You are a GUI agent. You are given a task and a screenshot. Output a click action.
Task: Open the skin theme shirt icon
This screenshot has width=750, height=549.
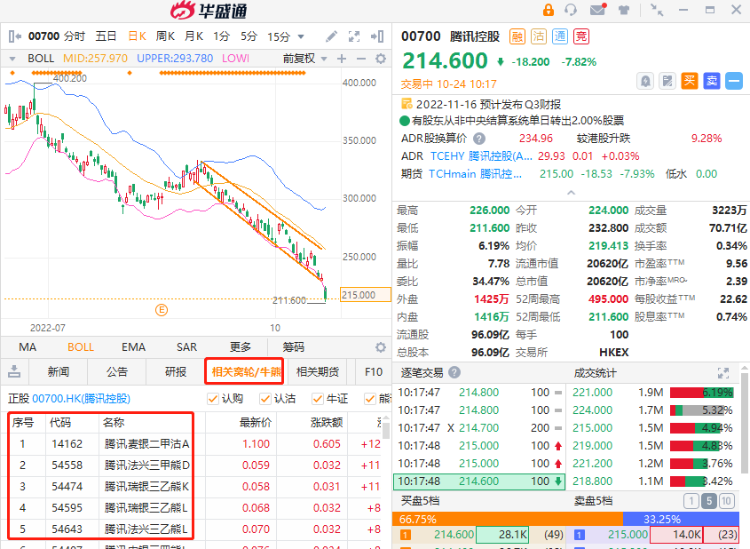(x=624, y=10)
